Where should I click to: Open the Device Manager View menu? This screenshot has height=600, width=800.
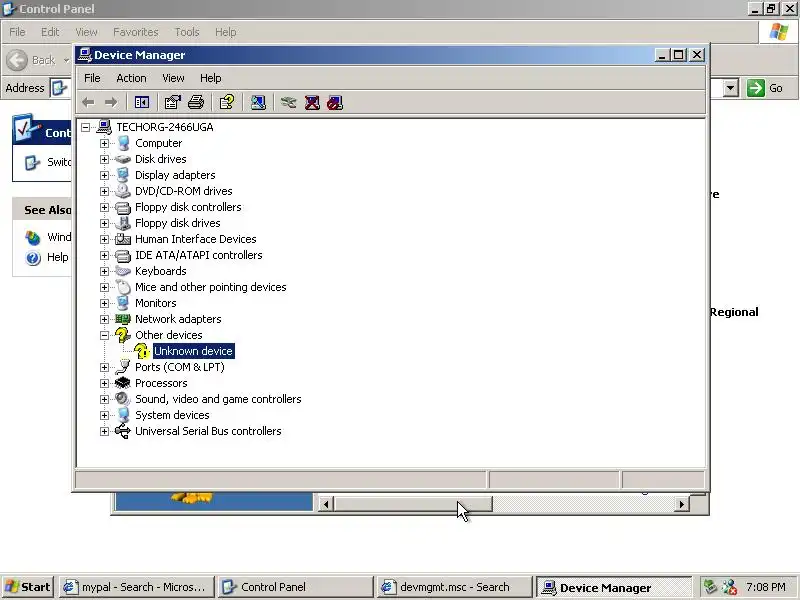pyautogui.click(x=173, y=78)
